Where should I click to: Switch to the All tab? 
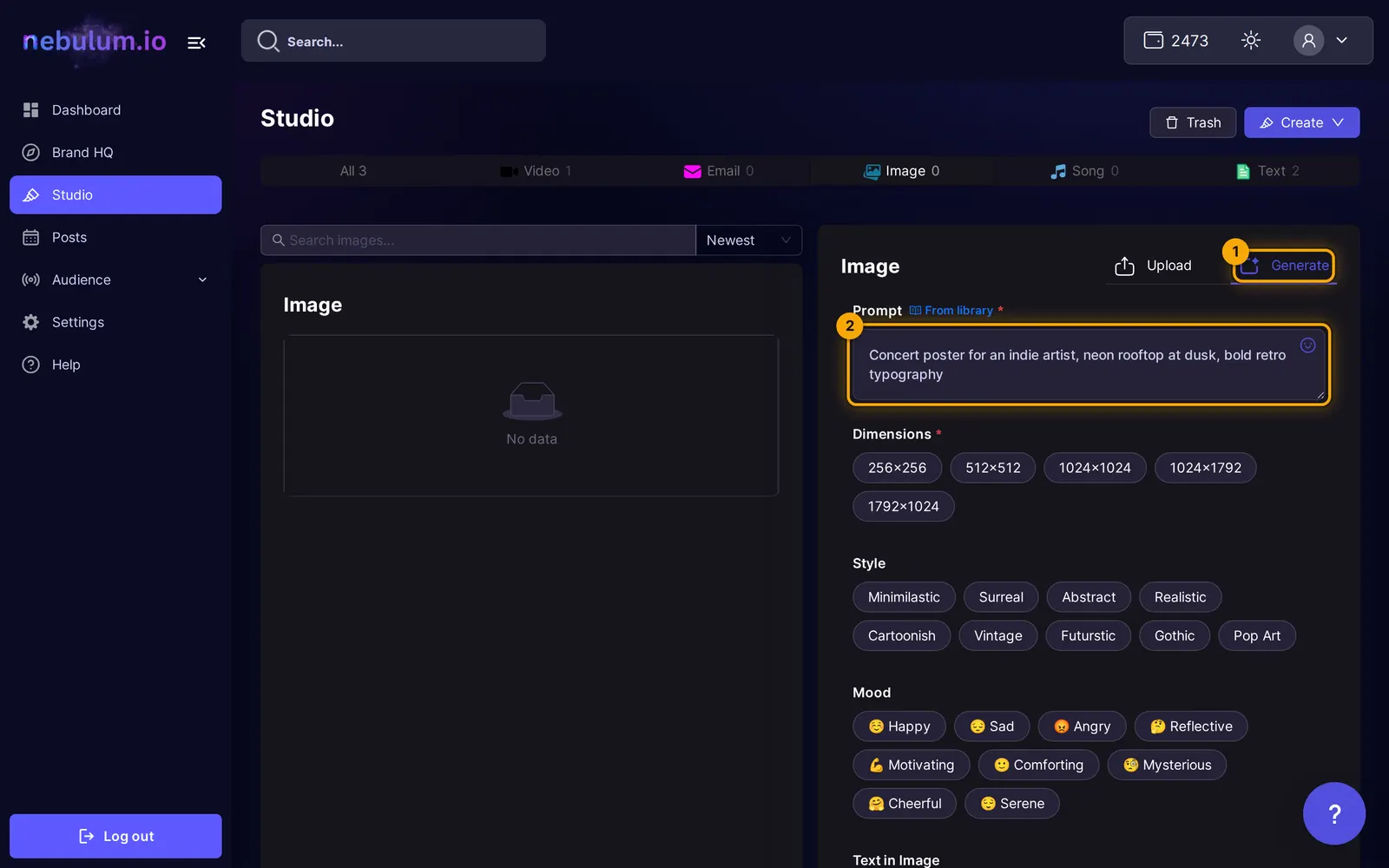352,171
